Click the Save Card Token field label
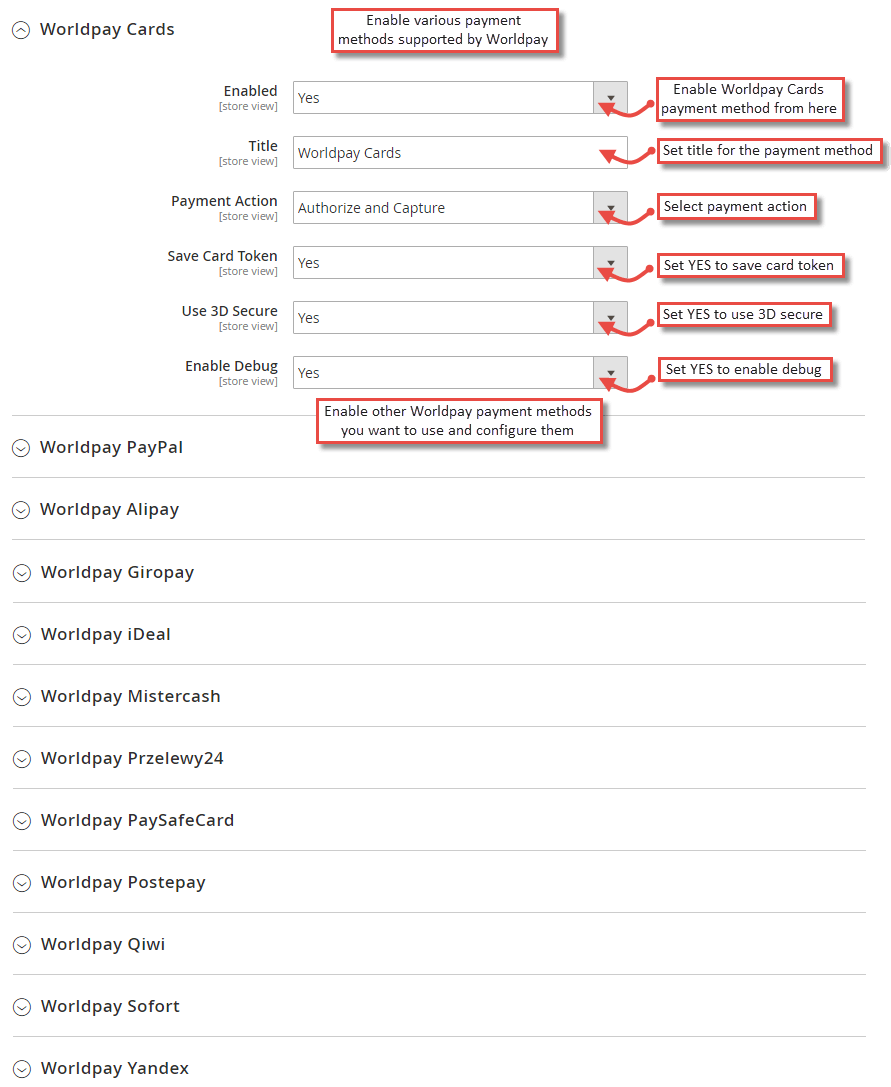 point(223,256)
